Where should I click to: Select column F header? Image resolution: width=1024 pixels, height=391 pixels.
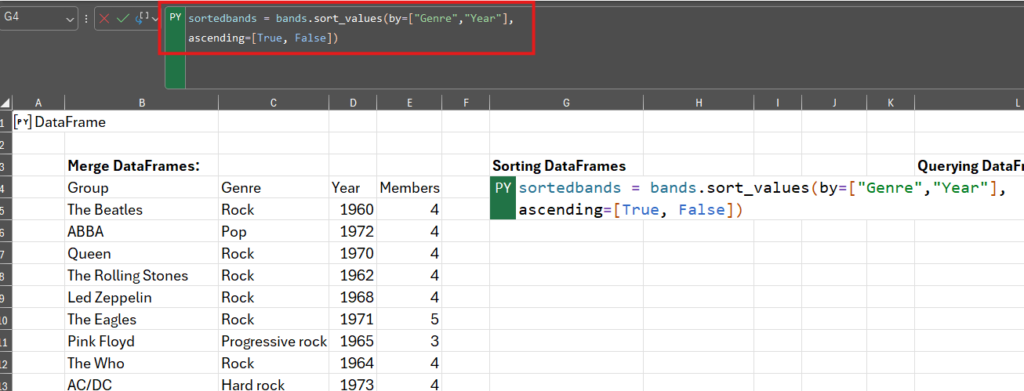[466, 102]
